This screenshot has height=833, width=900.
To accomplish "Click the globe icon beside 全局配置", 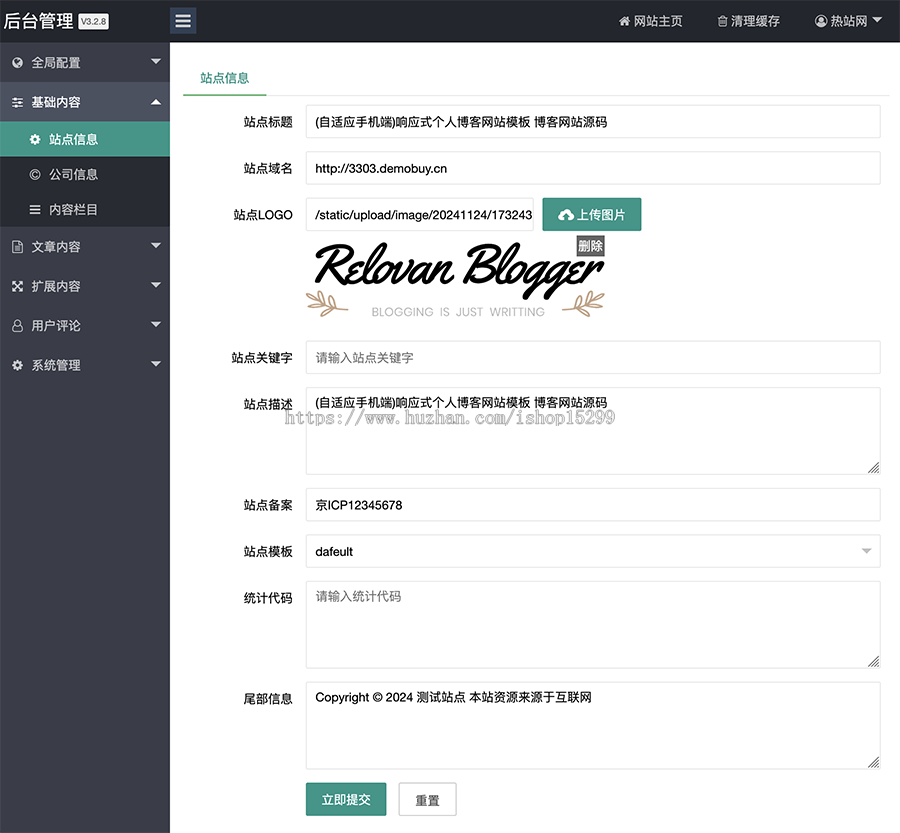I will 17,63.
